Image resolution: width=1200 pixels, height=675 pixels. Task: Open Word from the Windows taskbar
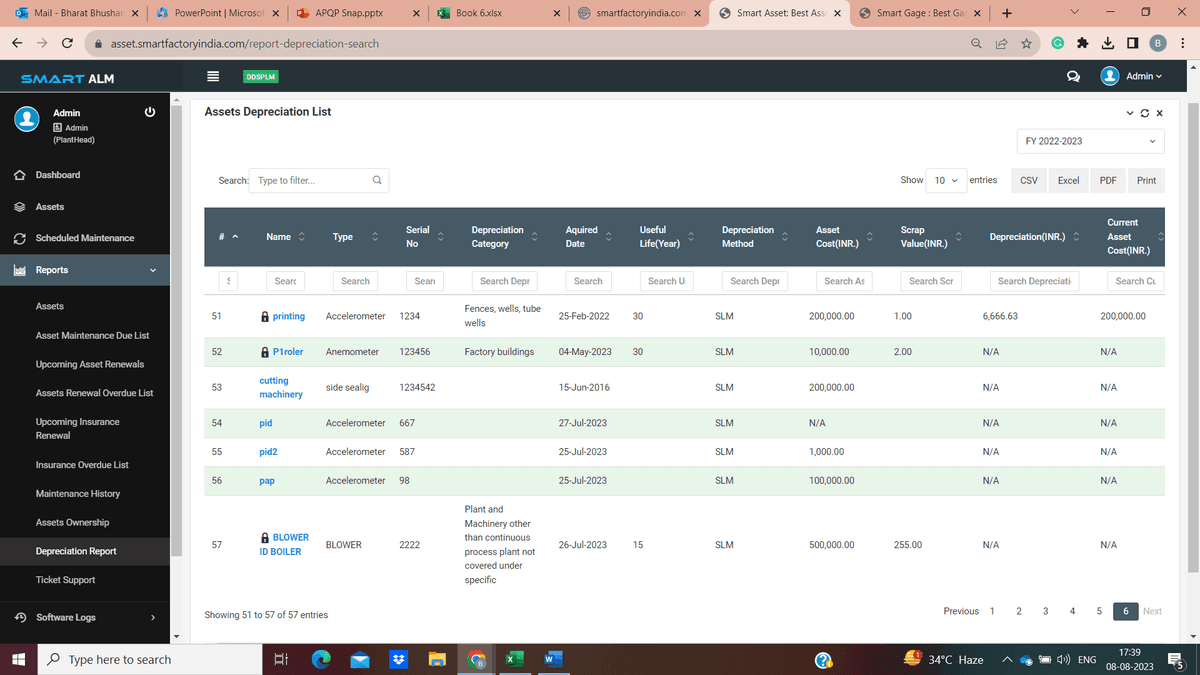point(551,659)
